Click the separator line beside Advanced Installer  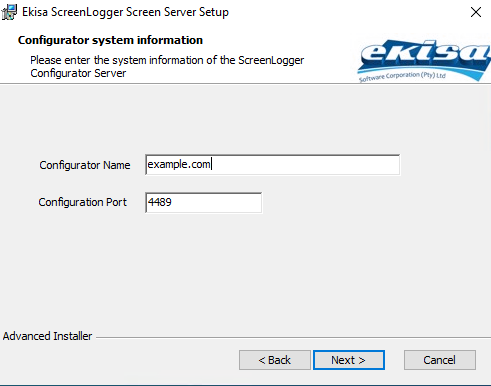pyautogui.click(x=293, y=337)
